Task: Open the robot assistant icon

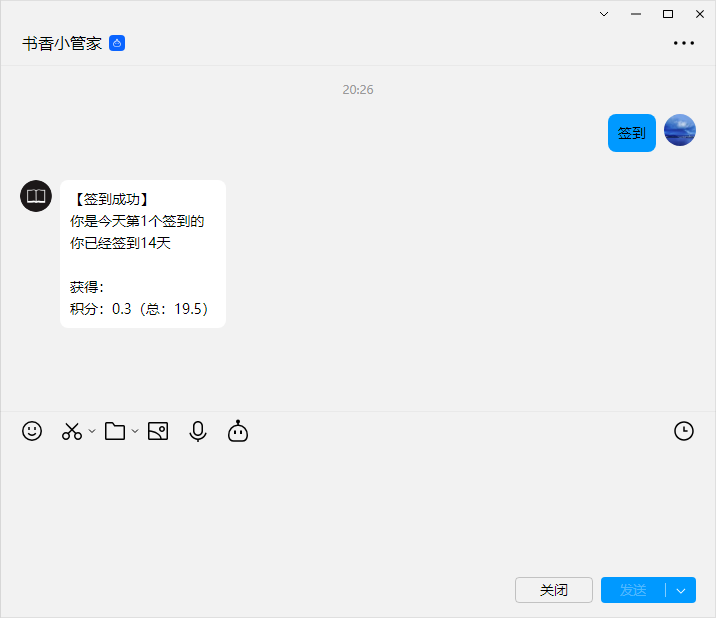Action: [238, 431]
